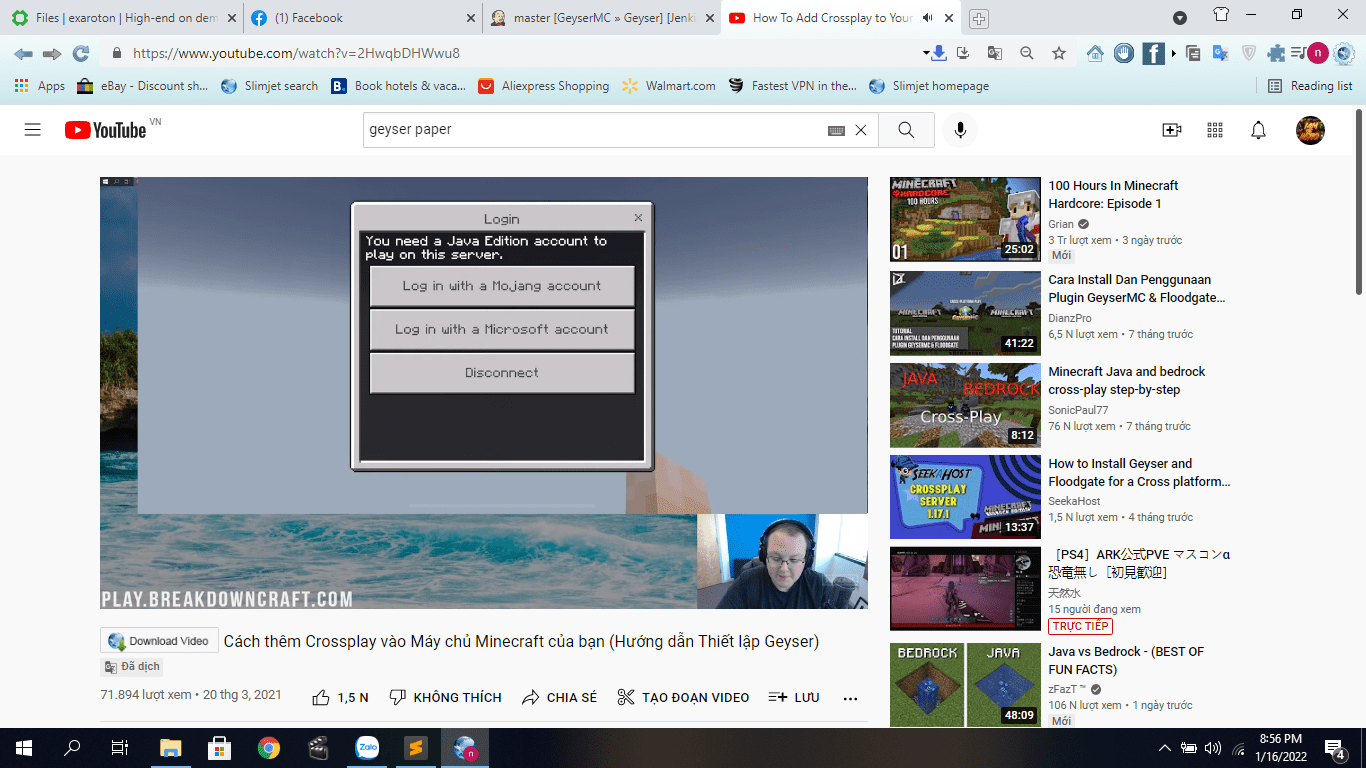Launch Zalo from the taskbar
1366x768 pixels.
[367, 748]
